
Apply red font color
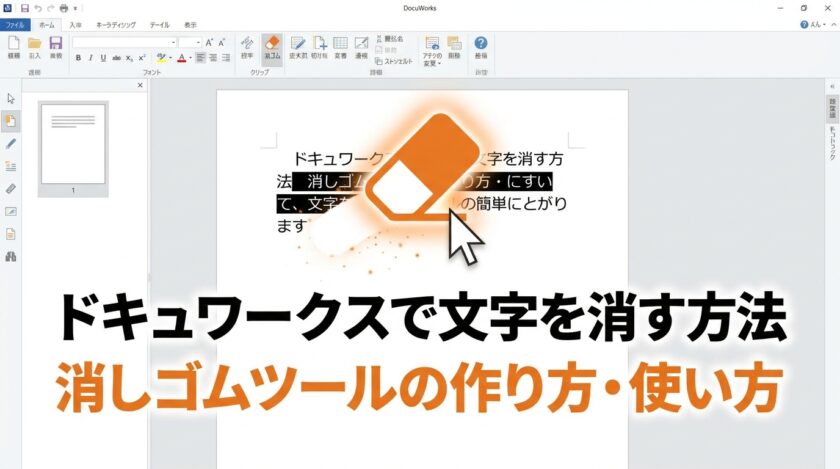click(182, 58)
